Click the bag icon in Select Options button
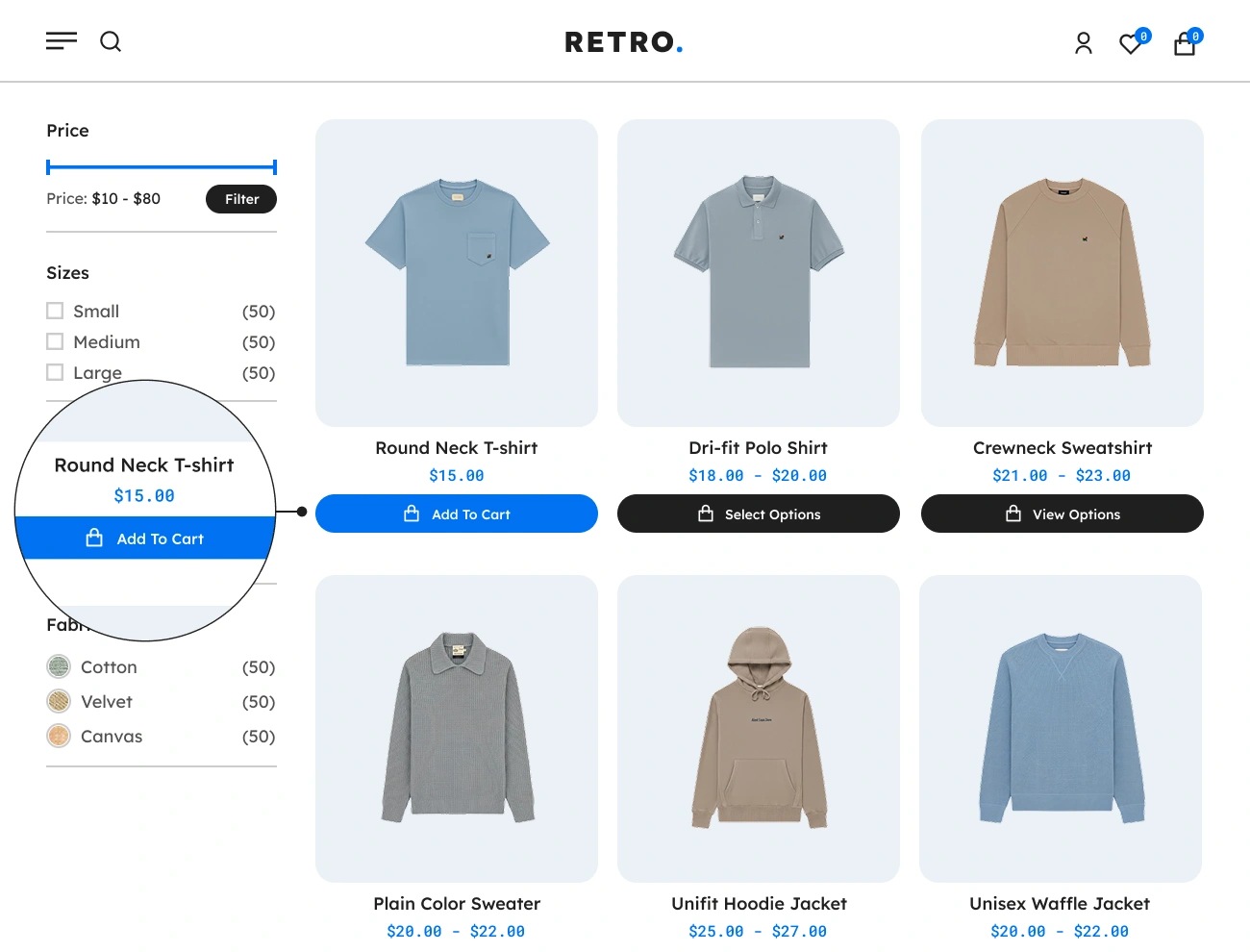 [x=706, y=514]
